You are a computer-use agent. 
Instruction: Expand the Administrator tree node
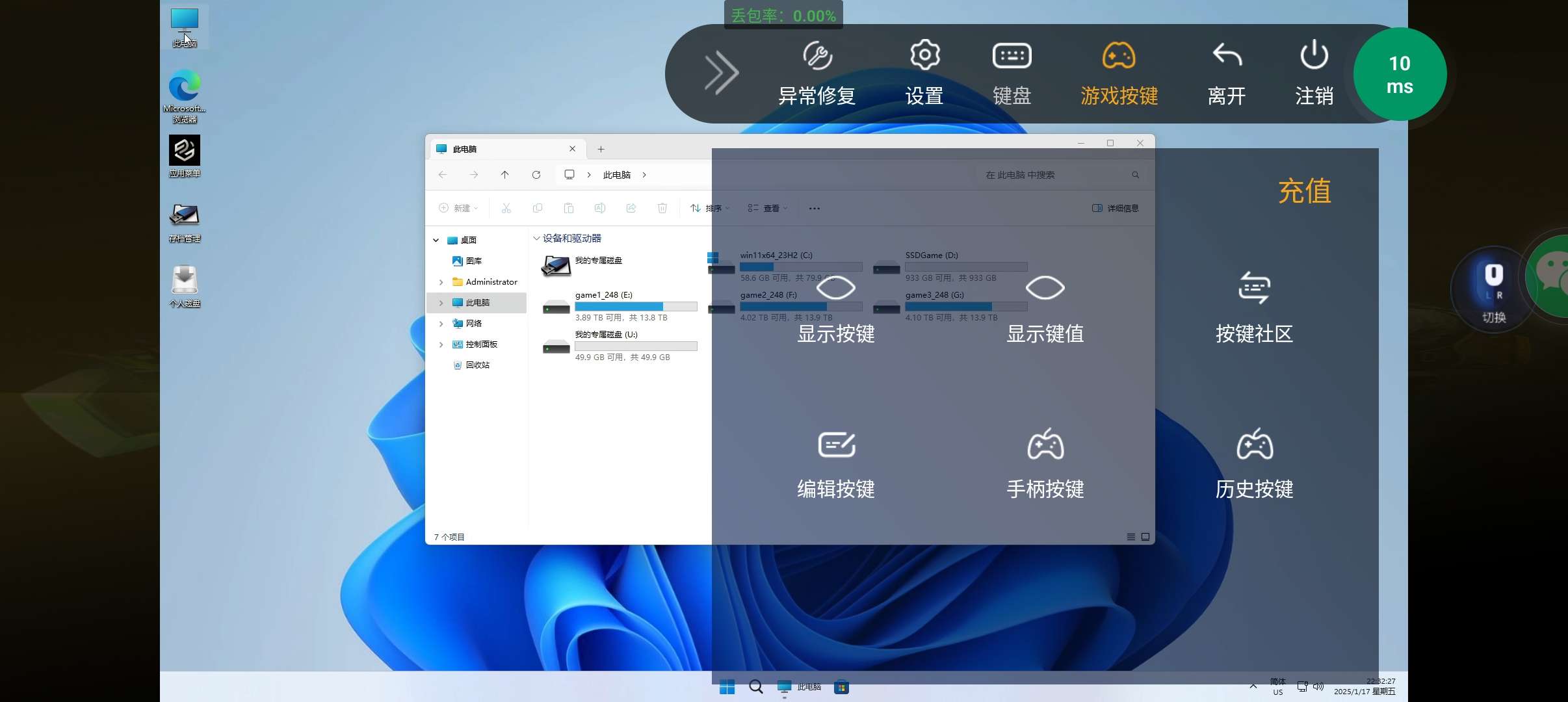441,282
